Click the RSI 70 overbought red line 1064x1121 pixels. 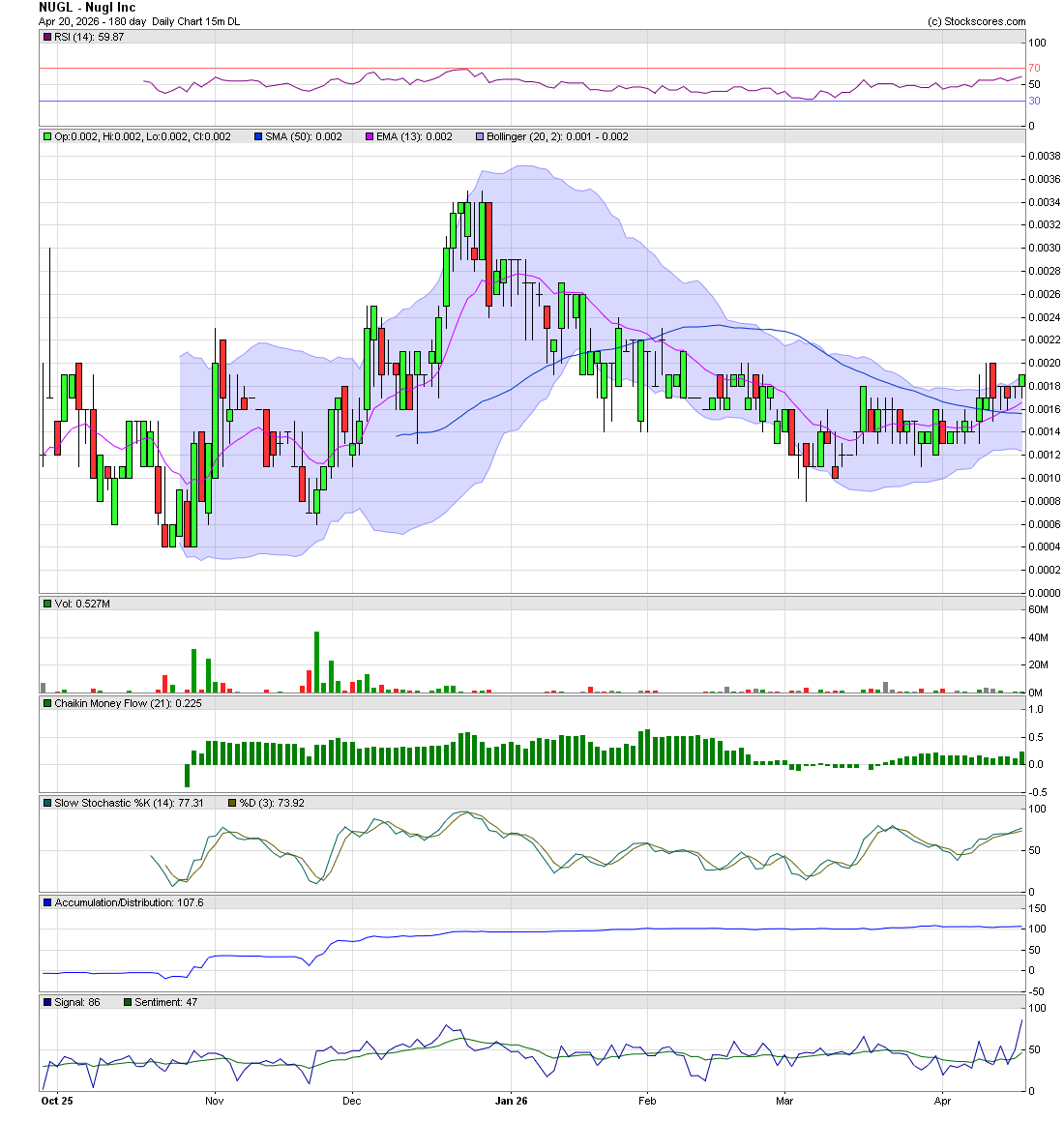point(532,68)
